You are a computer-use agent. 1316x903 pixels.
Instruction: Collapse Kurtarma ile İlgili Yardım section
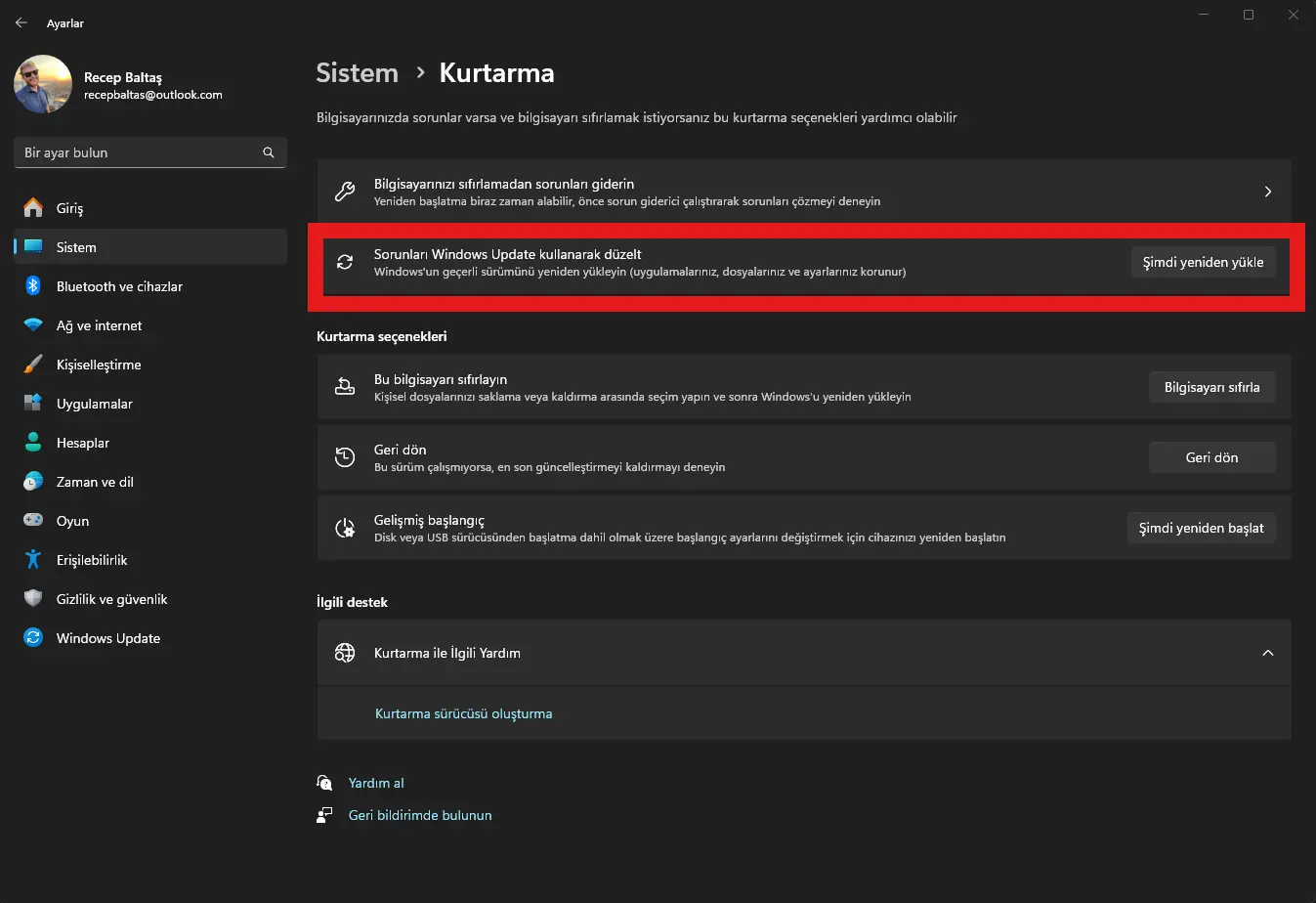1268,653
